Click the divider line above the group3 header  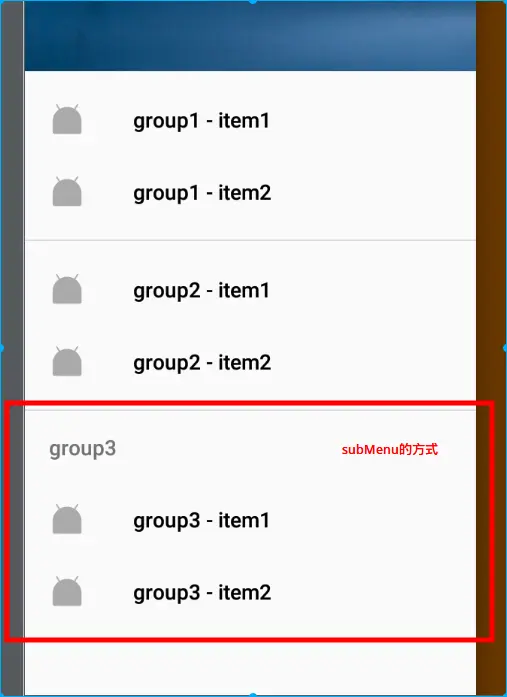point(250,410)
